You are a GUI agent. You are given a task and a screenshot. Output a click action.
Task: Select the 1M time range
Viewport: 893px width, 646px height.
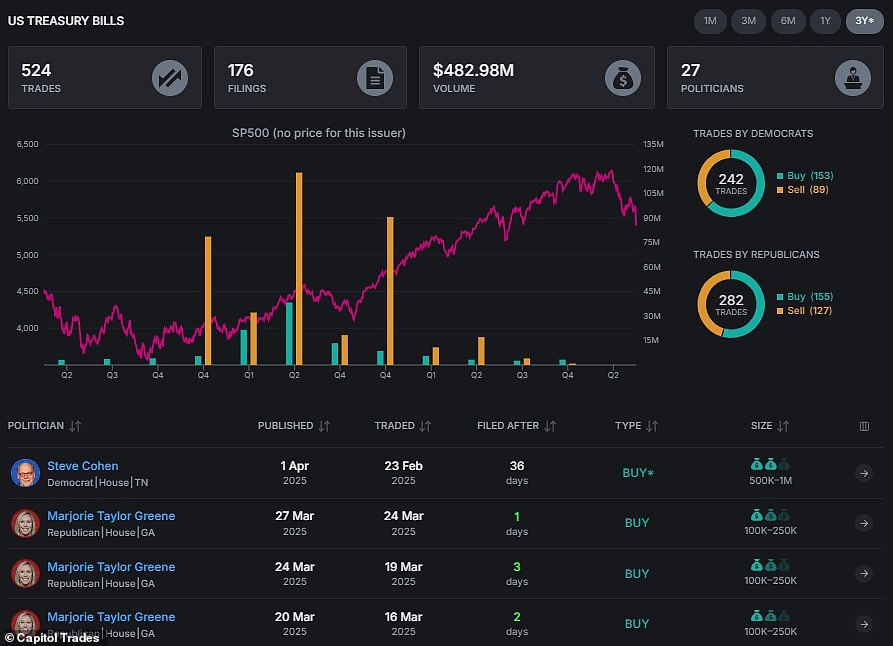pos(710,21)
